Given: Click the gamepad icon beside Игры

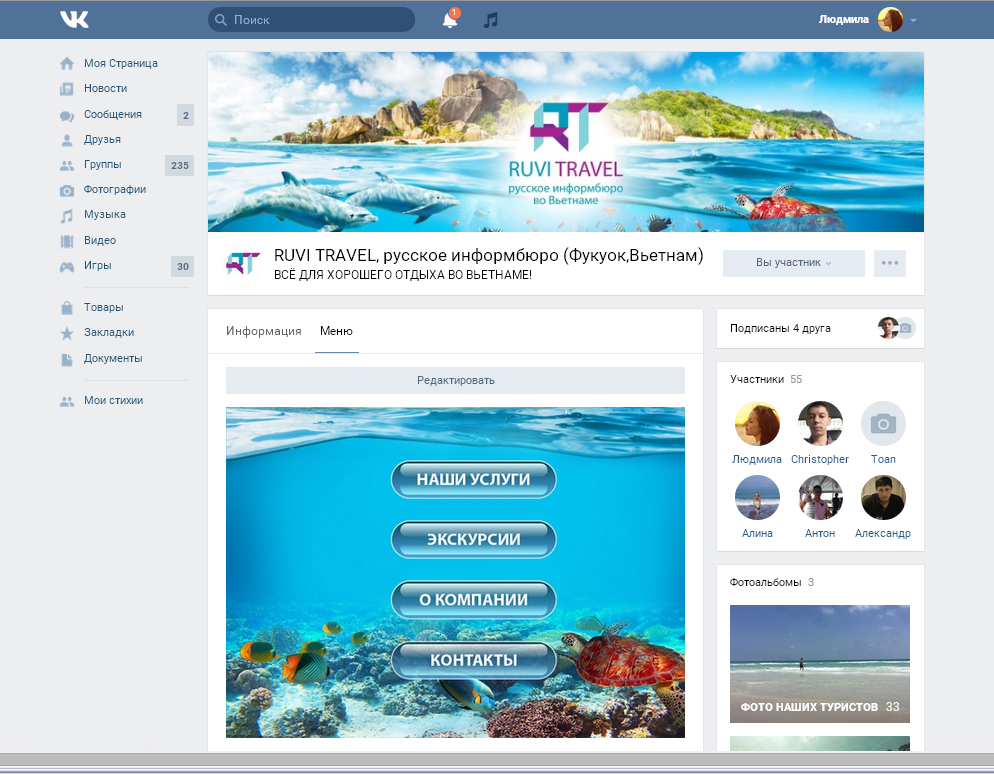Looking at the screenshot, I should coord(67,266).
